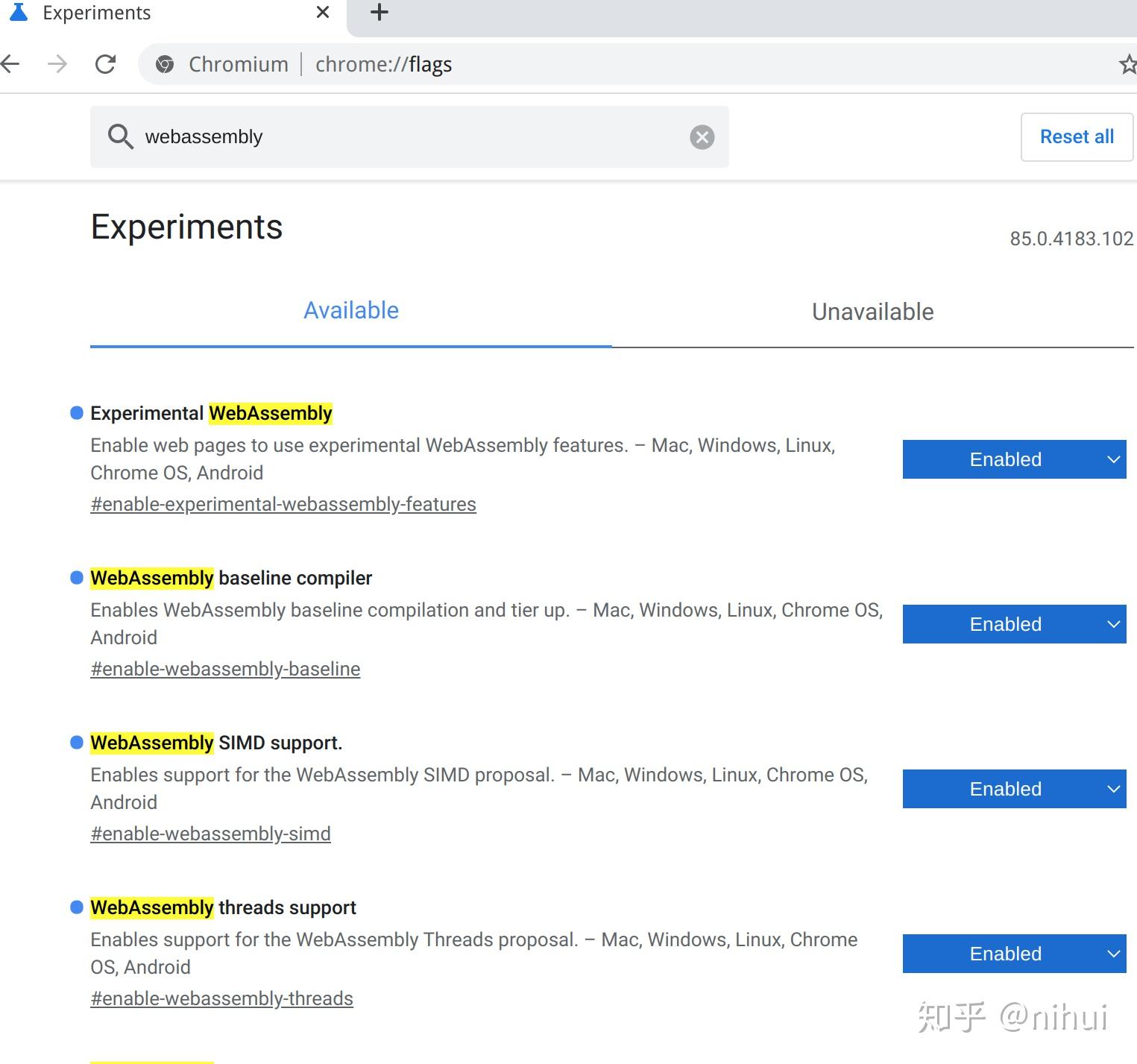Switch to the Unavailable tab
The height and width of the screenshot is (1064, 1137).
872,311
